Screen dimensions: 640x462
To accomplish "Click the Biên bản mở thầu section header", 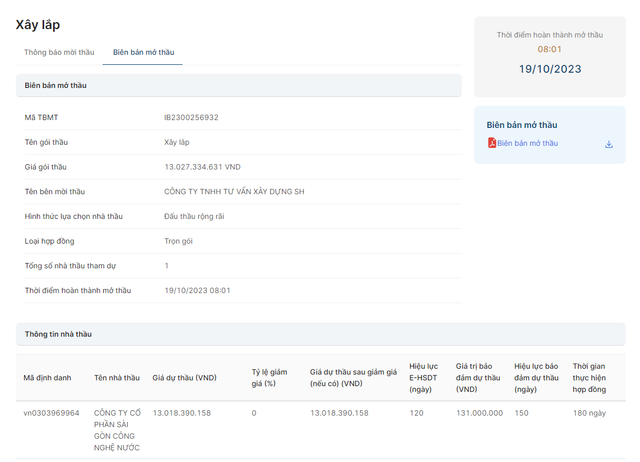I will pos(56,86).
